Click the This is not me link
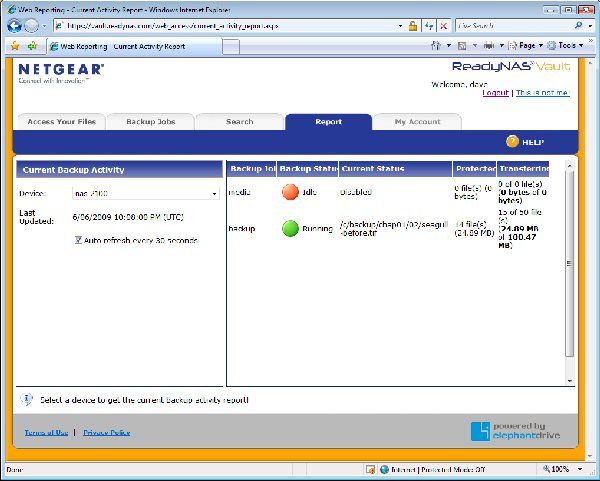The height and width of the screenshot is (481, 600). (x=543, y=93)
